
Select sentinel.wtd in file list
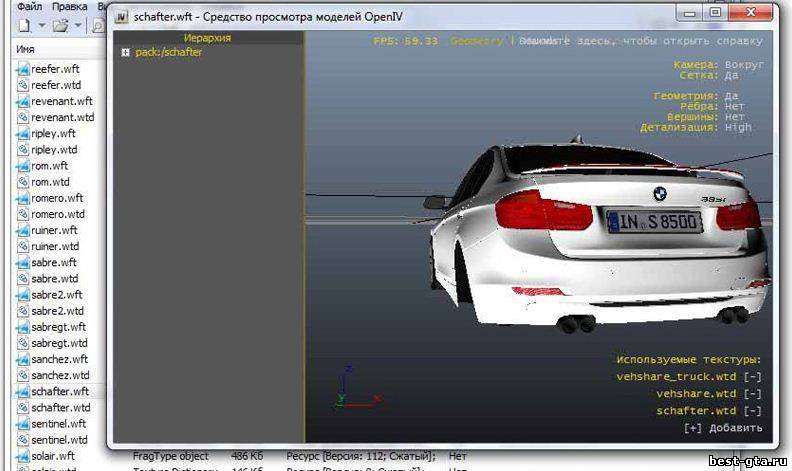tap(60, 440)
